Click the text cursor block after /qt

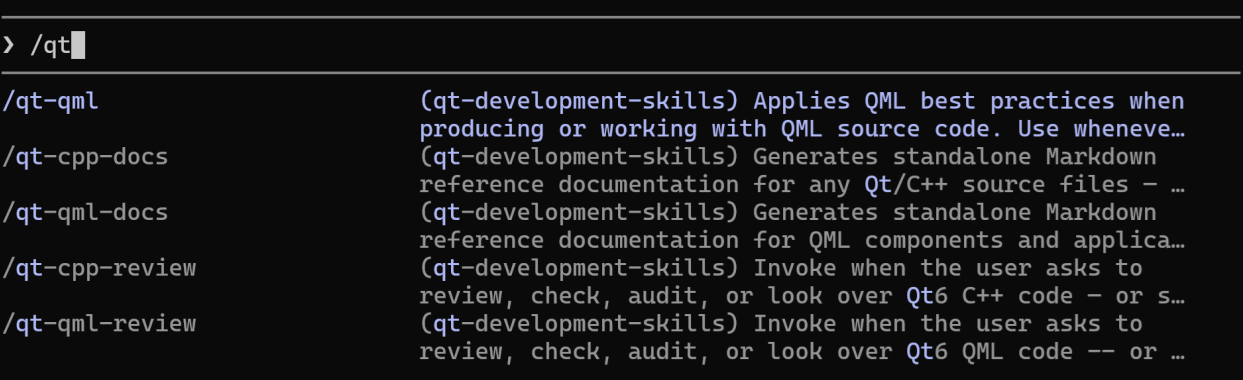(78, 45)
